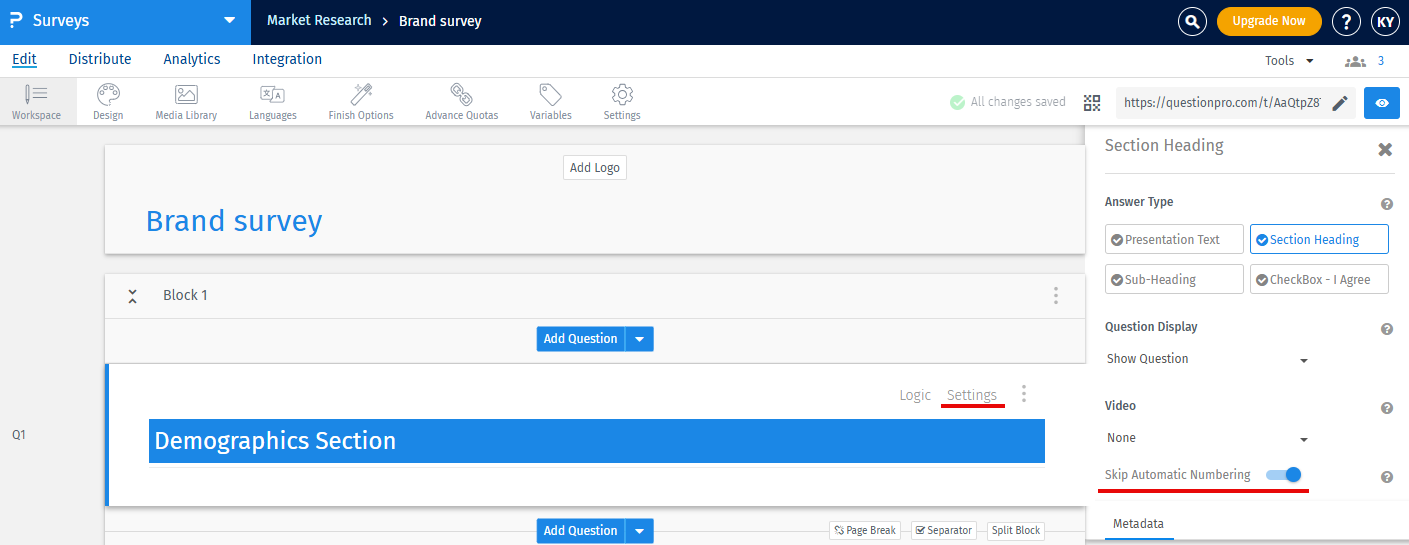Screen dimensions: 1409x545
Task: Open Advance Quotas icon
Action: [x=461, y=102]
